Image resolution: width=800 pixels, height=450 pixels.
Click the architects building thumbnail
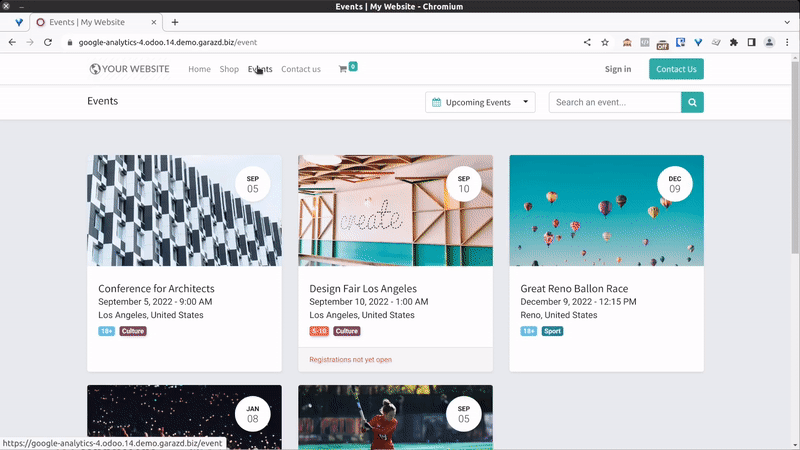click(184, 210)
